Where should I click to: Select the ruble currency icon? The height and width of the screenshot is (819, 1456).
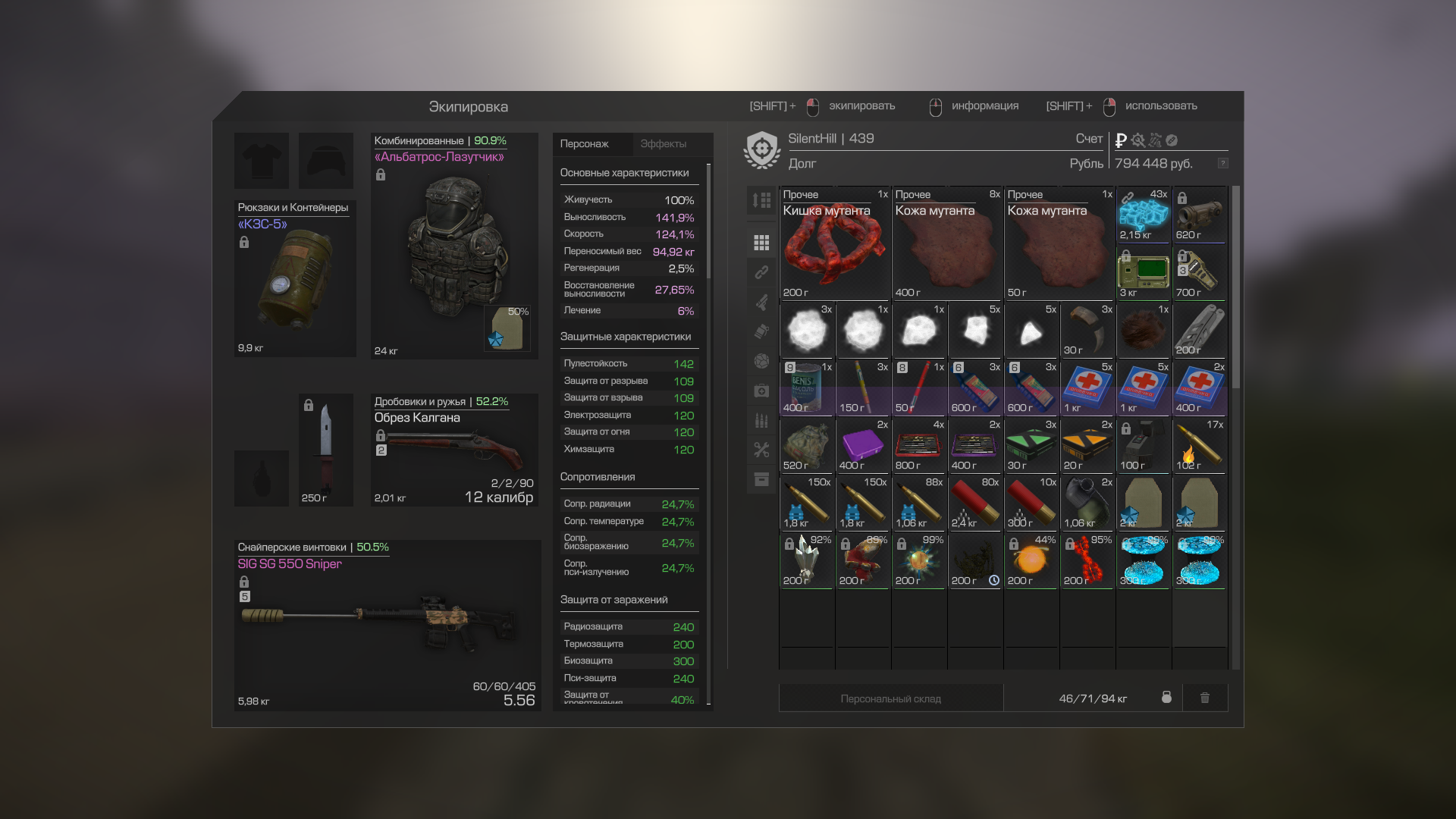pyautogui.click(x=1121, y=140)
